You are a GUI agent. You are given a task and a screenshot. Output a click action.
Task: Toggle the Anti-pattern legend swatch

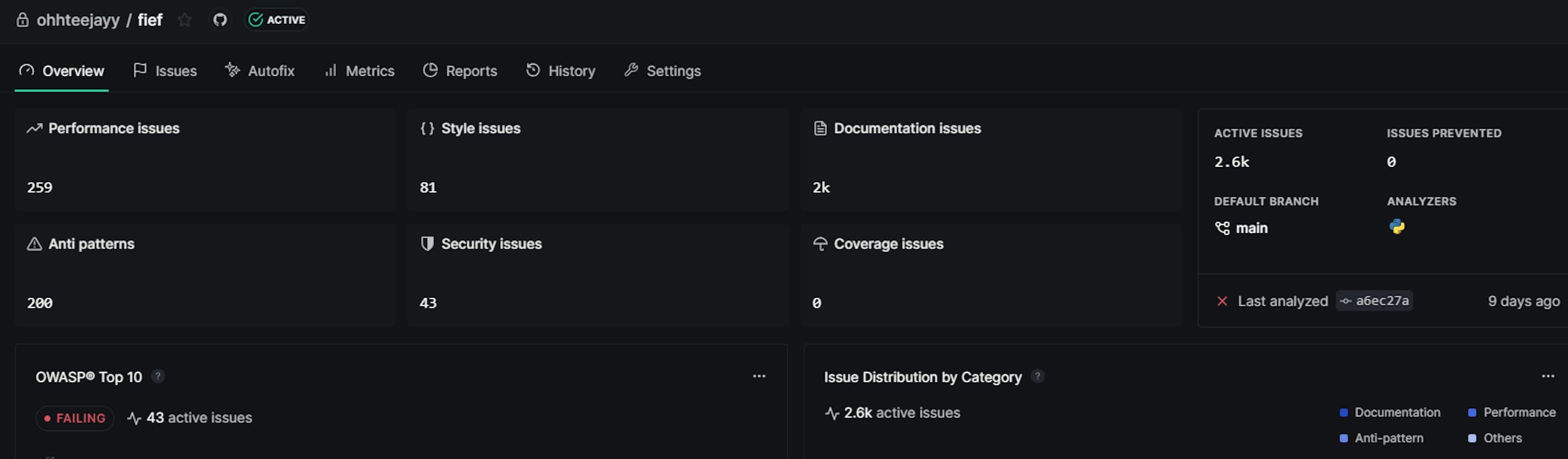pyautogui.click(x=1344, y=438)
